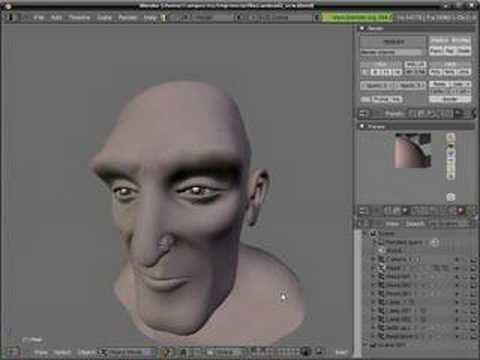Toggle Fields rendering

point(438,84)
